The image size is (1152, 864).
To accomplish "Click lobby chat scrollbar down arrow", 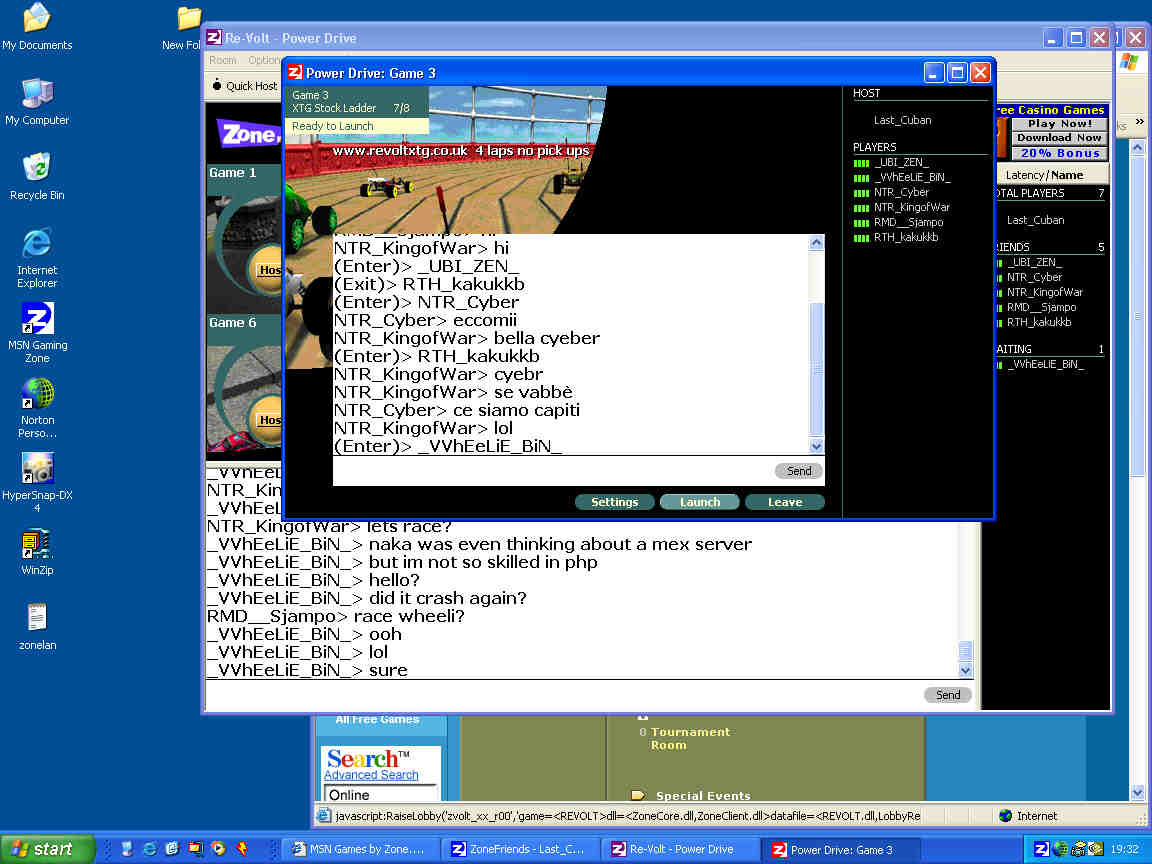I will pos(965,670).
